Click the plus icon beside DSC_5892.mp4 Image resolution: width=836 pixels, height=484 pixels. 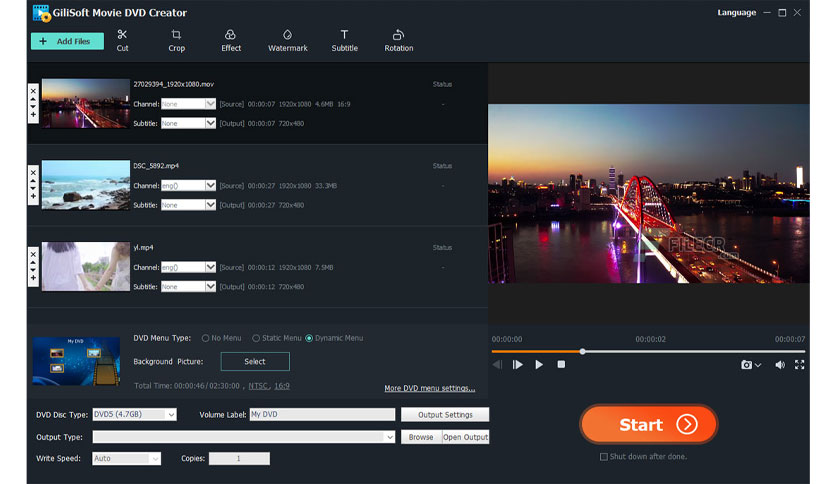tap(33, 196)
